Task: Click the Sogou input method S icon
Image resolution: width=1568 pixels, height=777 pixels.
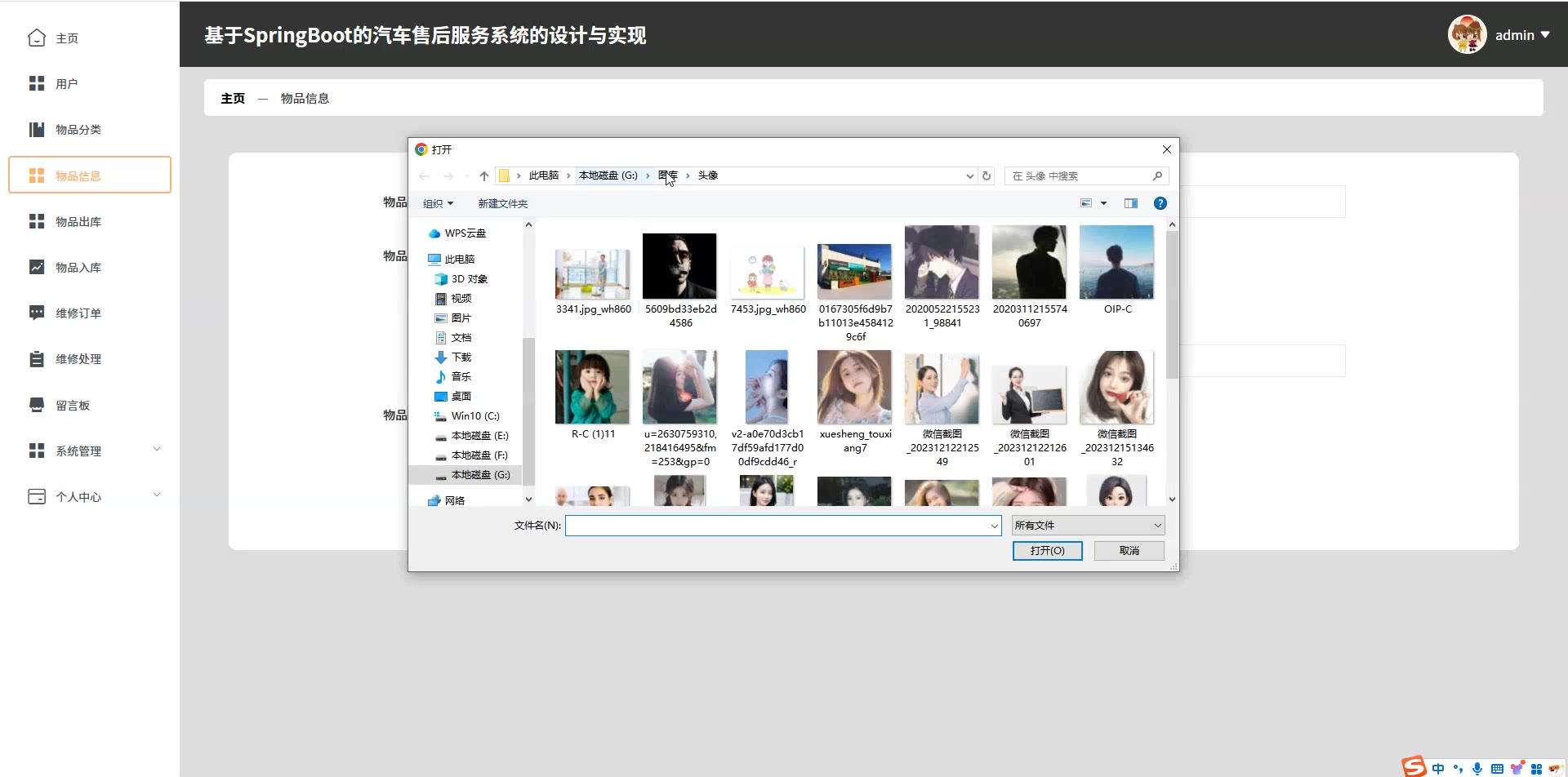Action: (1414, 766)
